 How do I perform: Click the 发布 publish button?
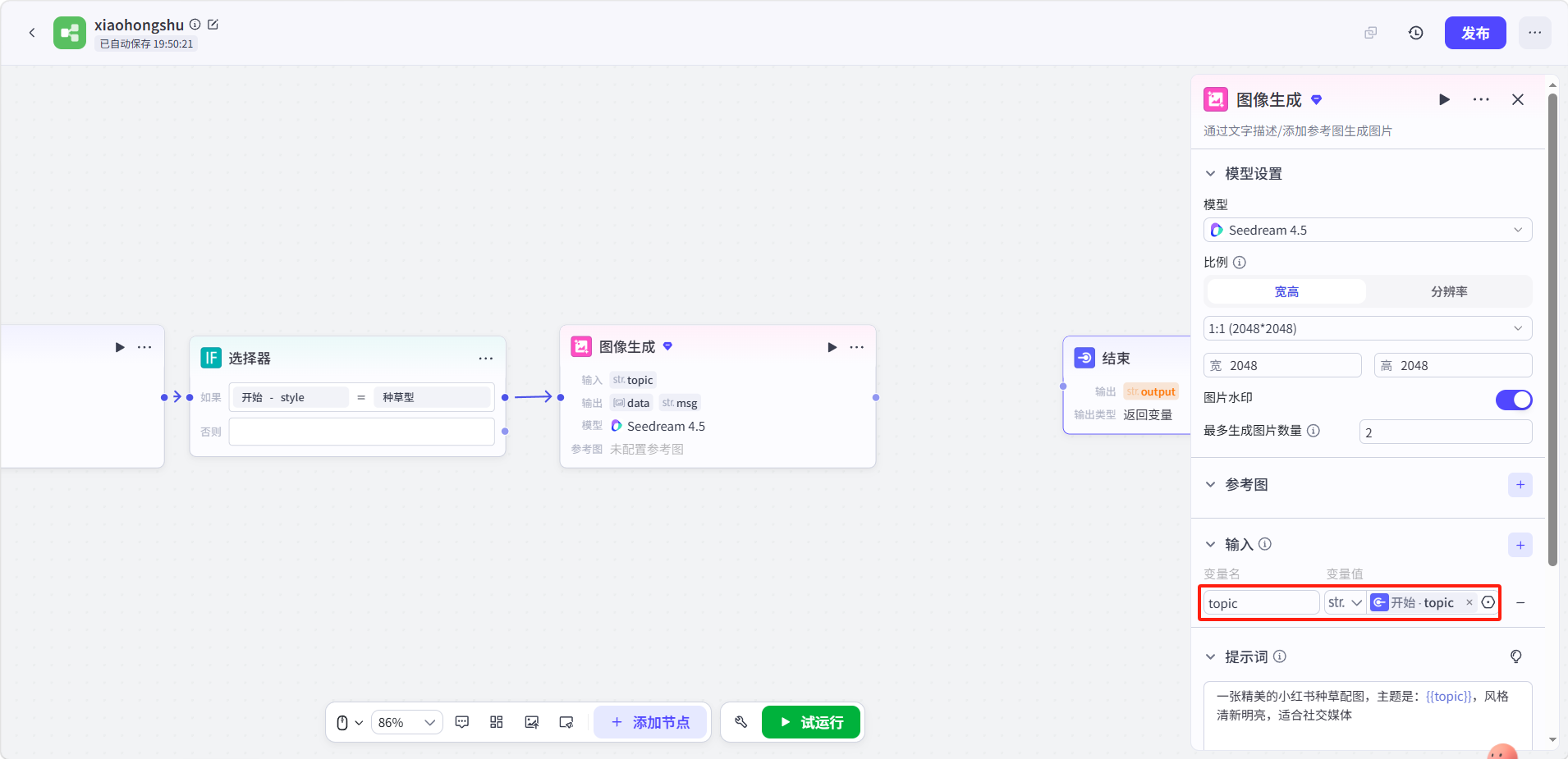point(1475,33)
